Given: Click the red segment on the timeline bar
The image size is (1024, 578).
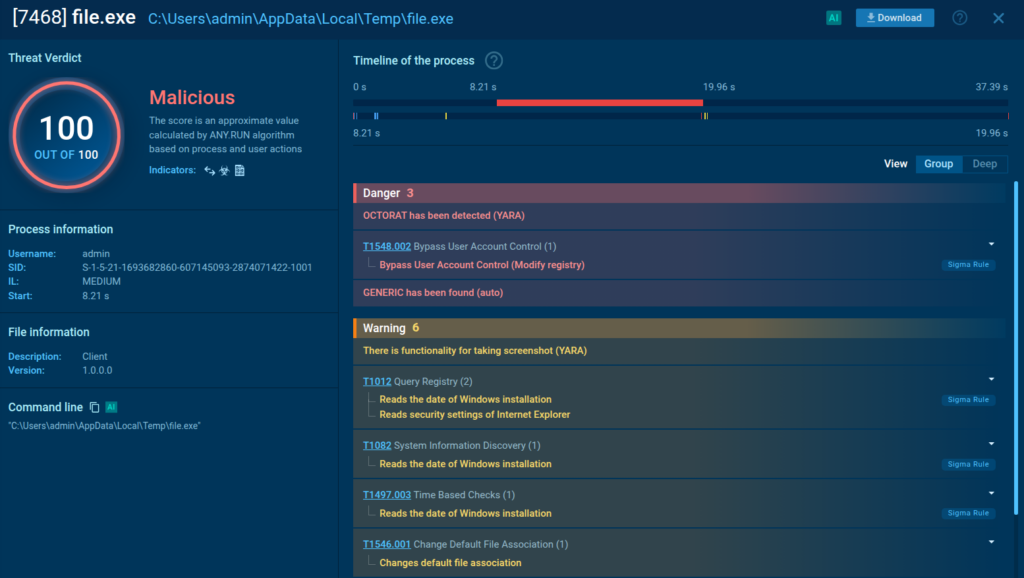Looking at the screenshot, I should click(x=599, y=102).
